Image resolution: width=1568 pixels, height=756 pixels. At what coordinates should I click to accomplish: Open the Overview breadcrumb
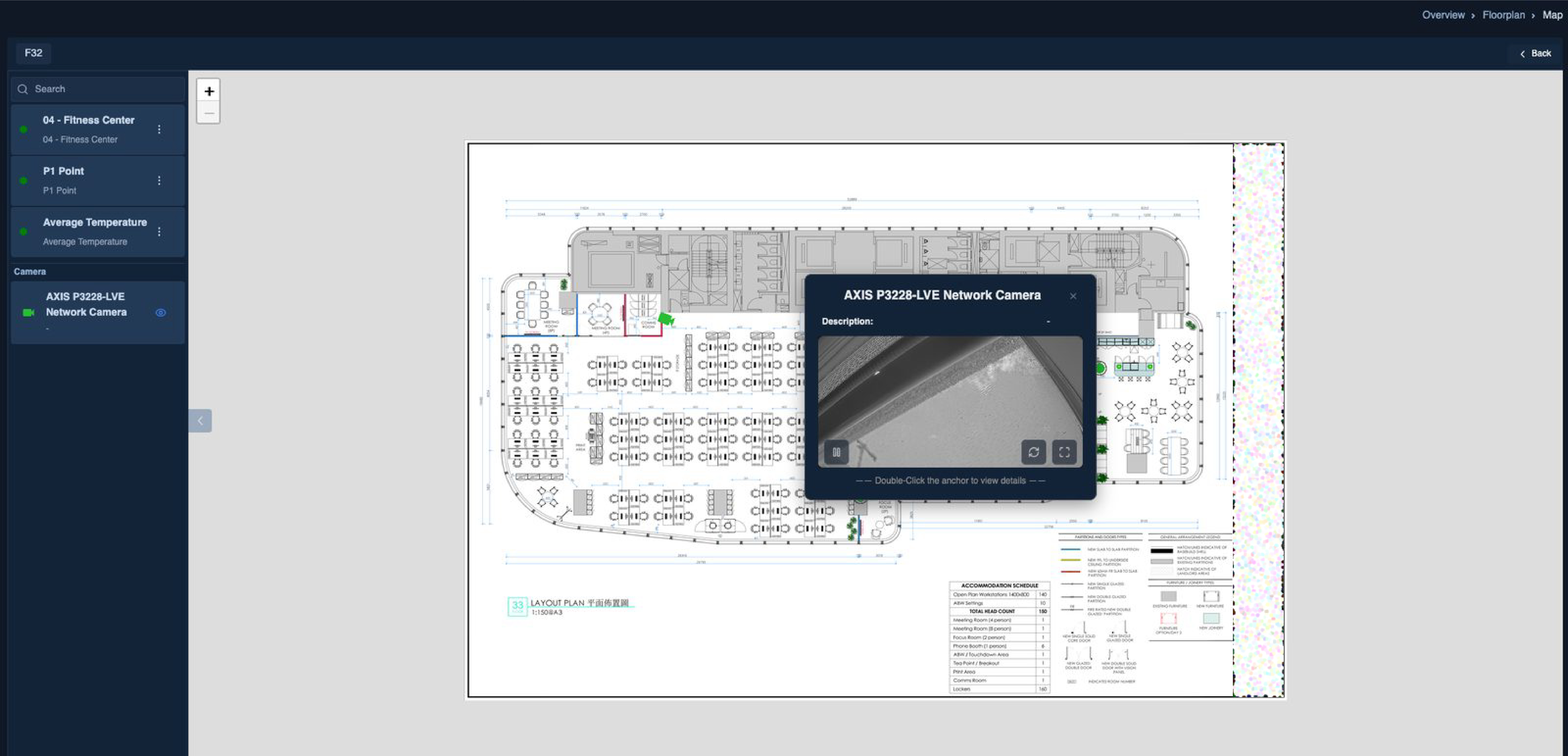(x=1443, y=15)
